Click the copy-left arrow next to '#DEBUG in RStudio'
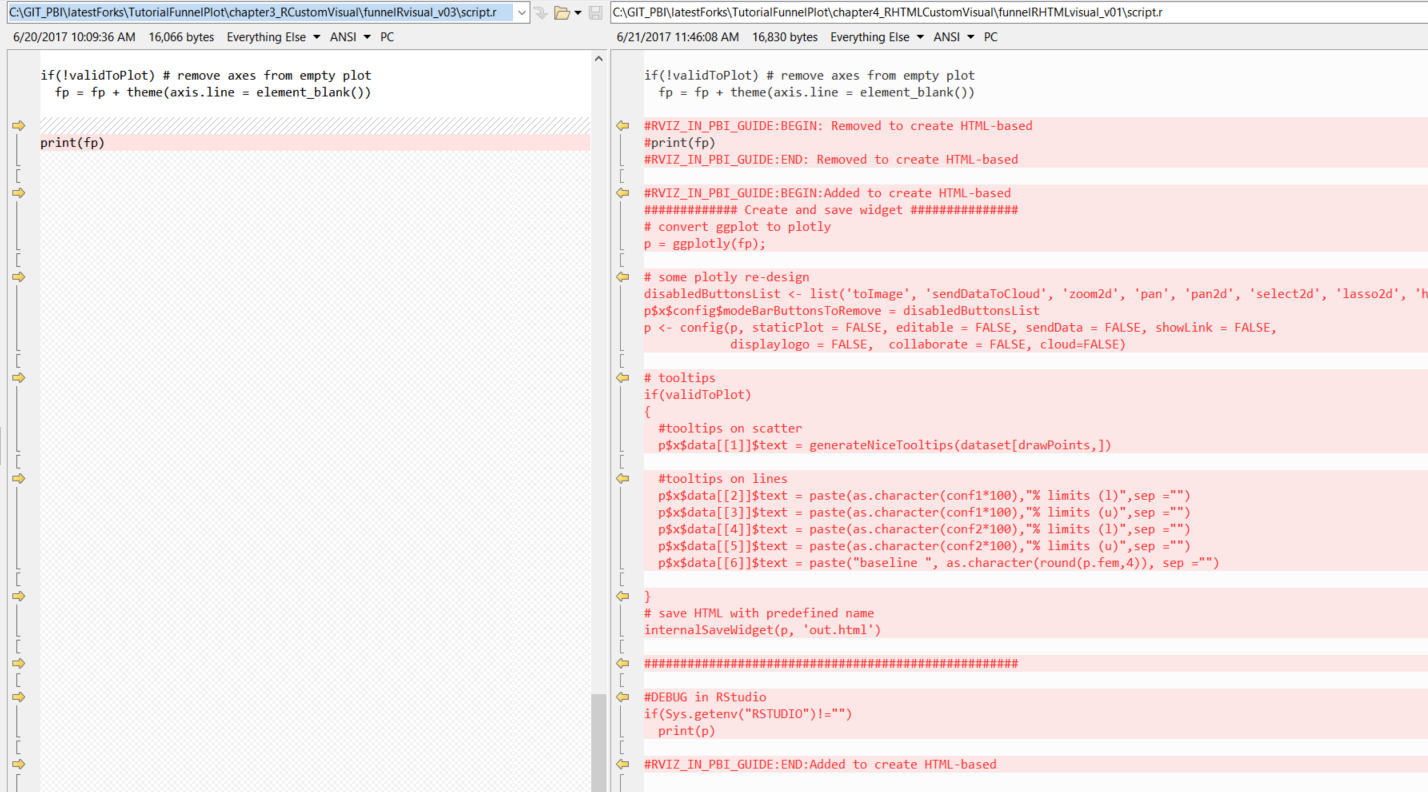Image resolution: width=1428 pixels, height=792 pixels. click(x=622, y=697)
